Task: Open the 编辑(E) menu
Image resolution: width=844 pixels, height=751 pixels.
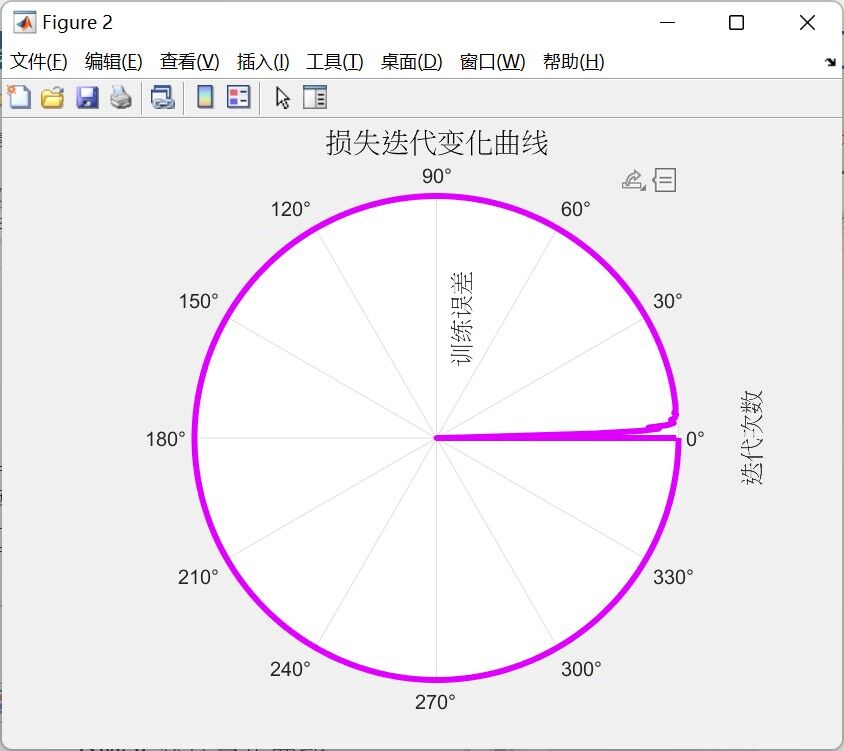Action: click(x=114, y=62)
